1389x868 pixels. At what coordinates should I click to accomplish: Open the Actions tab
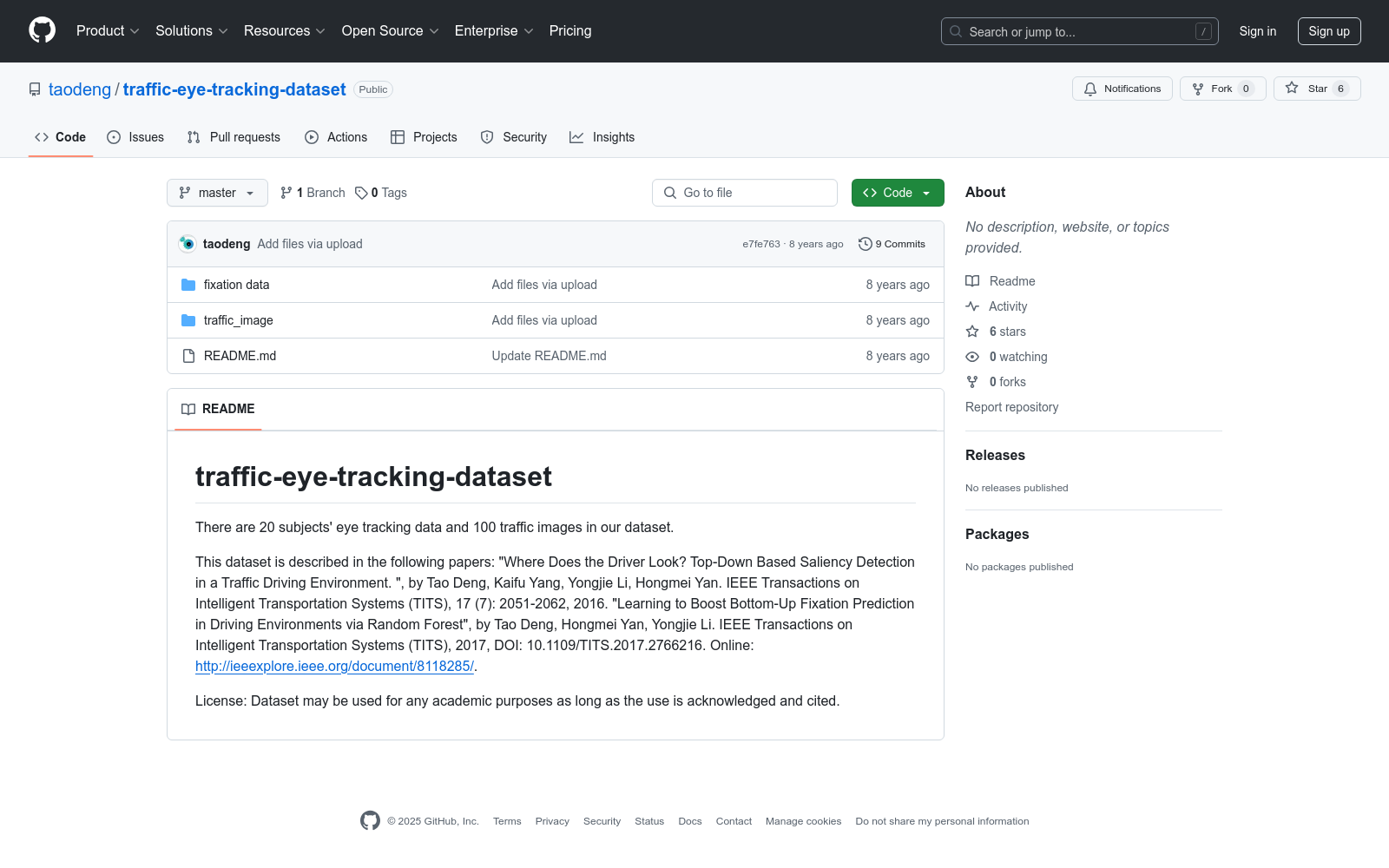click(x=336, y=137)
